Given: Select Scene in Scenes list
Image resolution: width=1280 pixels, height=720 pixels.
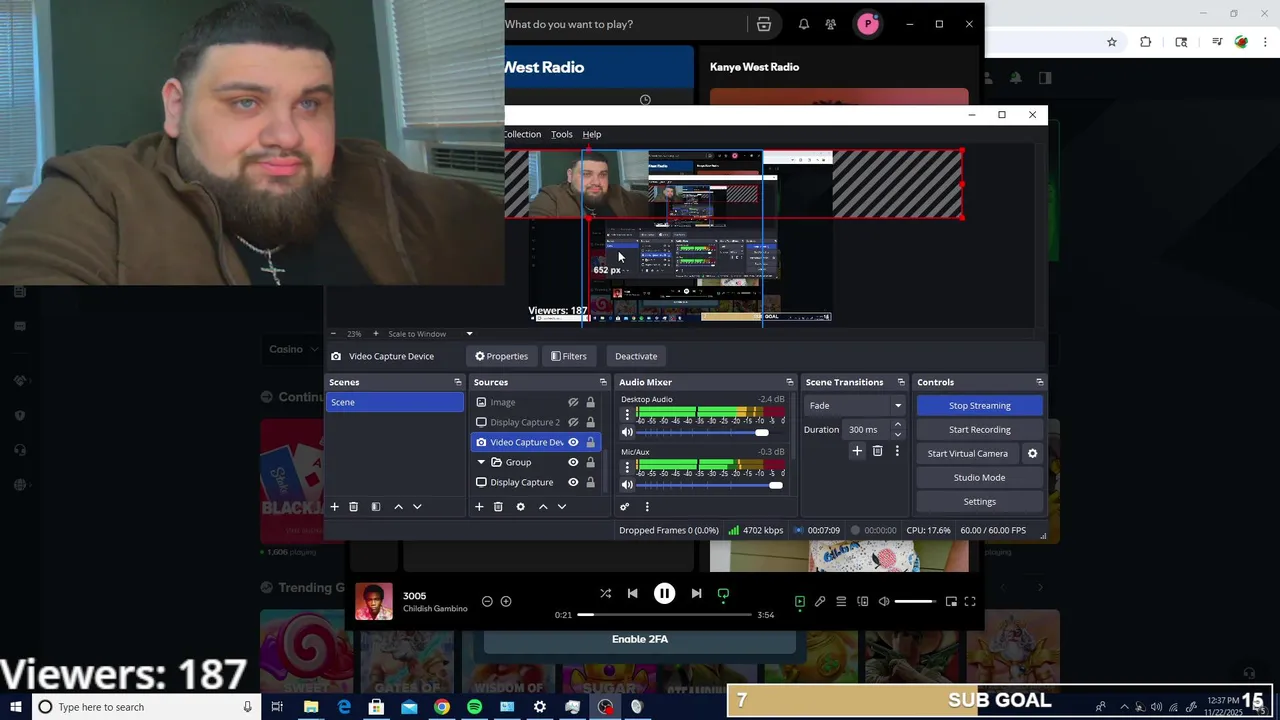Looking at the screenshot, I should pyautogui.click(x=395, y=402).
